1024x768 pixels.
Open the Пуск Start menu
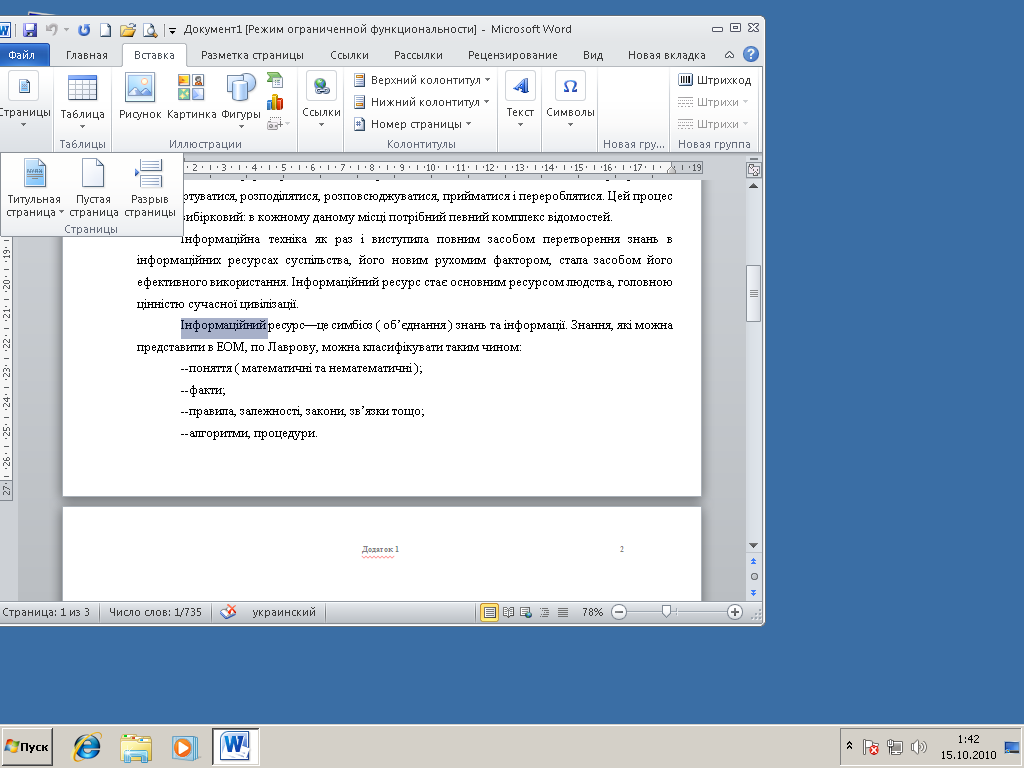coord(27,746)
